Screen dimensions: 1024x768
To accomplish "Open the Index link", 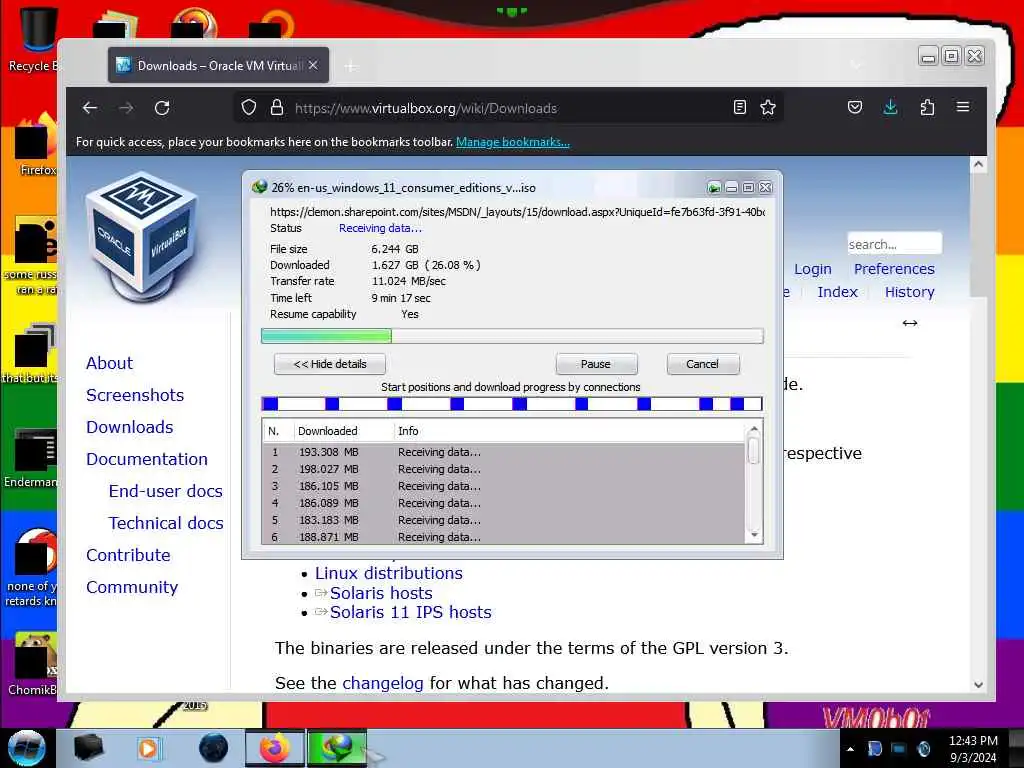I will point(837,292).
